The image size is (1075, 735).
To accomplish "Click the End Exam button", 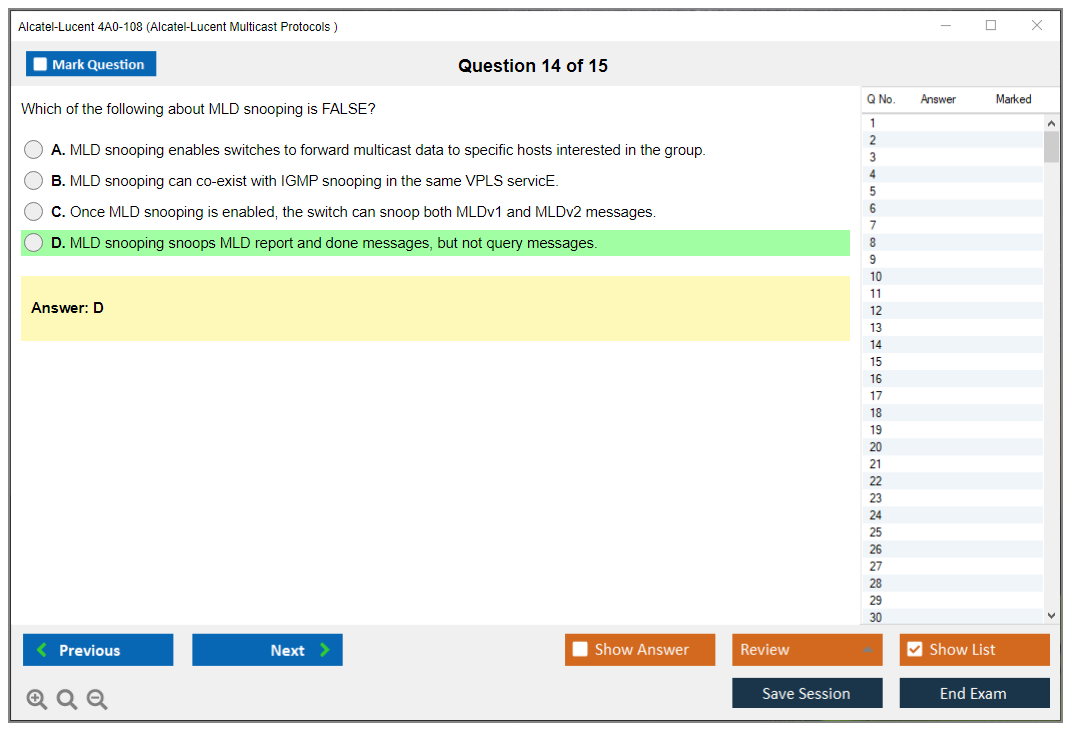I will (974, 693).
